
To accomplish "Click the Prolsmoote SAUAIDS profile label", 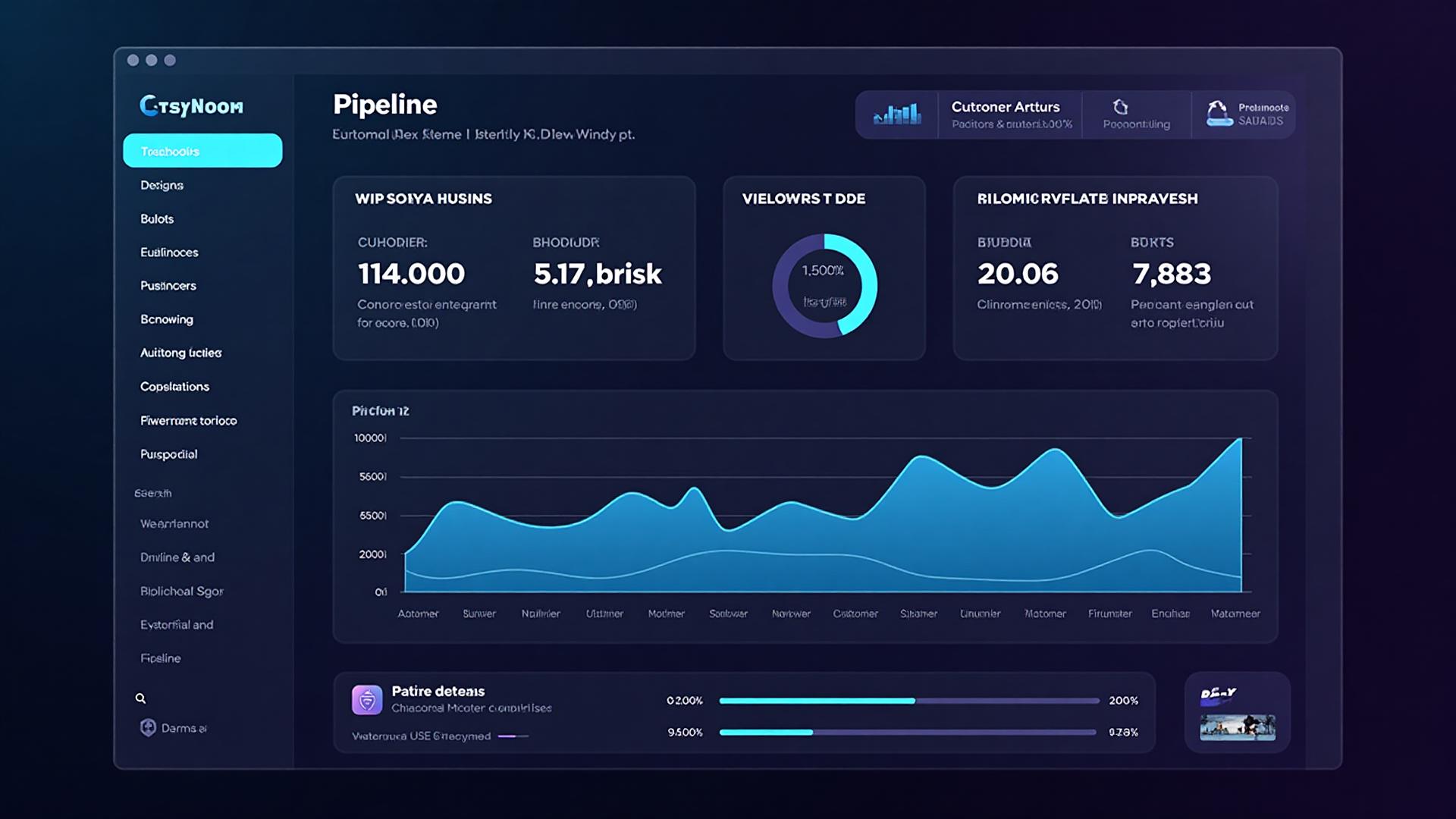I will click(1263, 115).
